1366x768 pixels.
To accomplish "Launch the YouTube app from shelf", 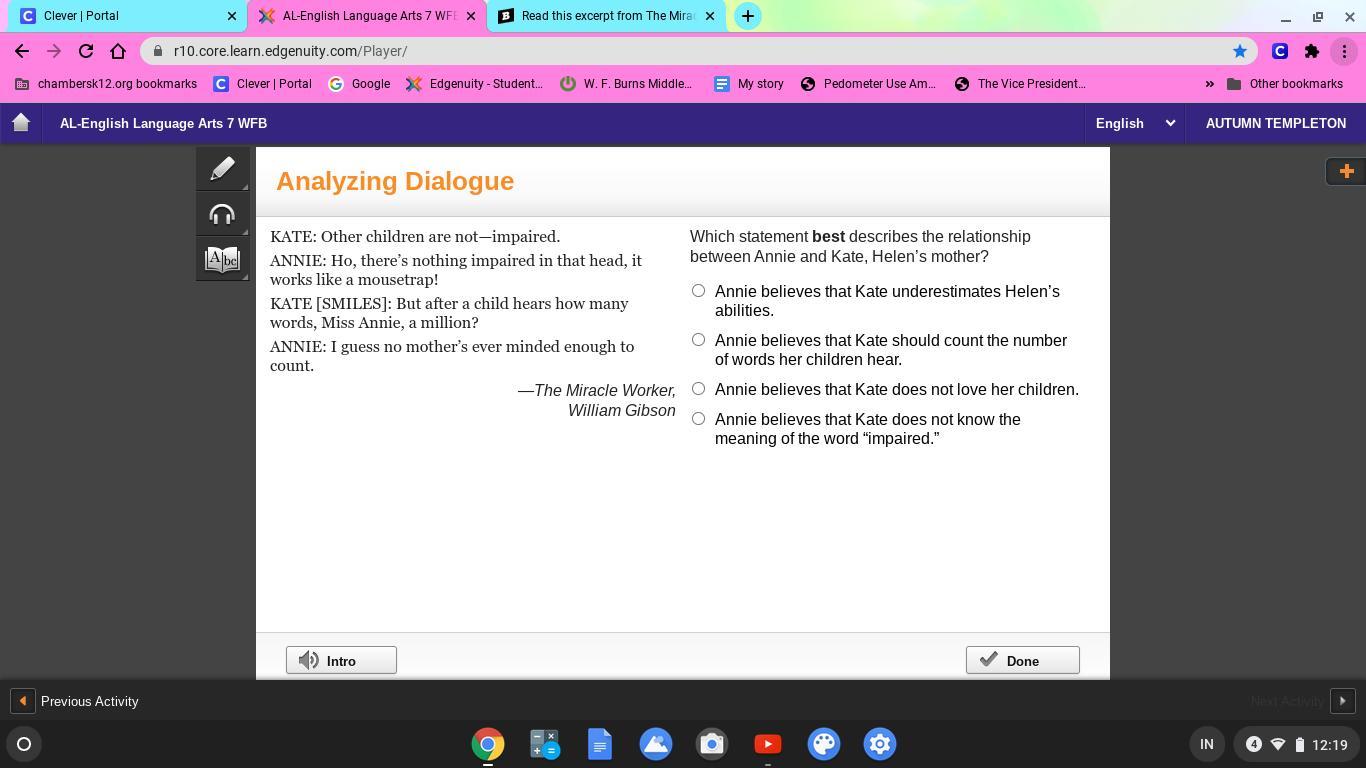I will point(768,744).
